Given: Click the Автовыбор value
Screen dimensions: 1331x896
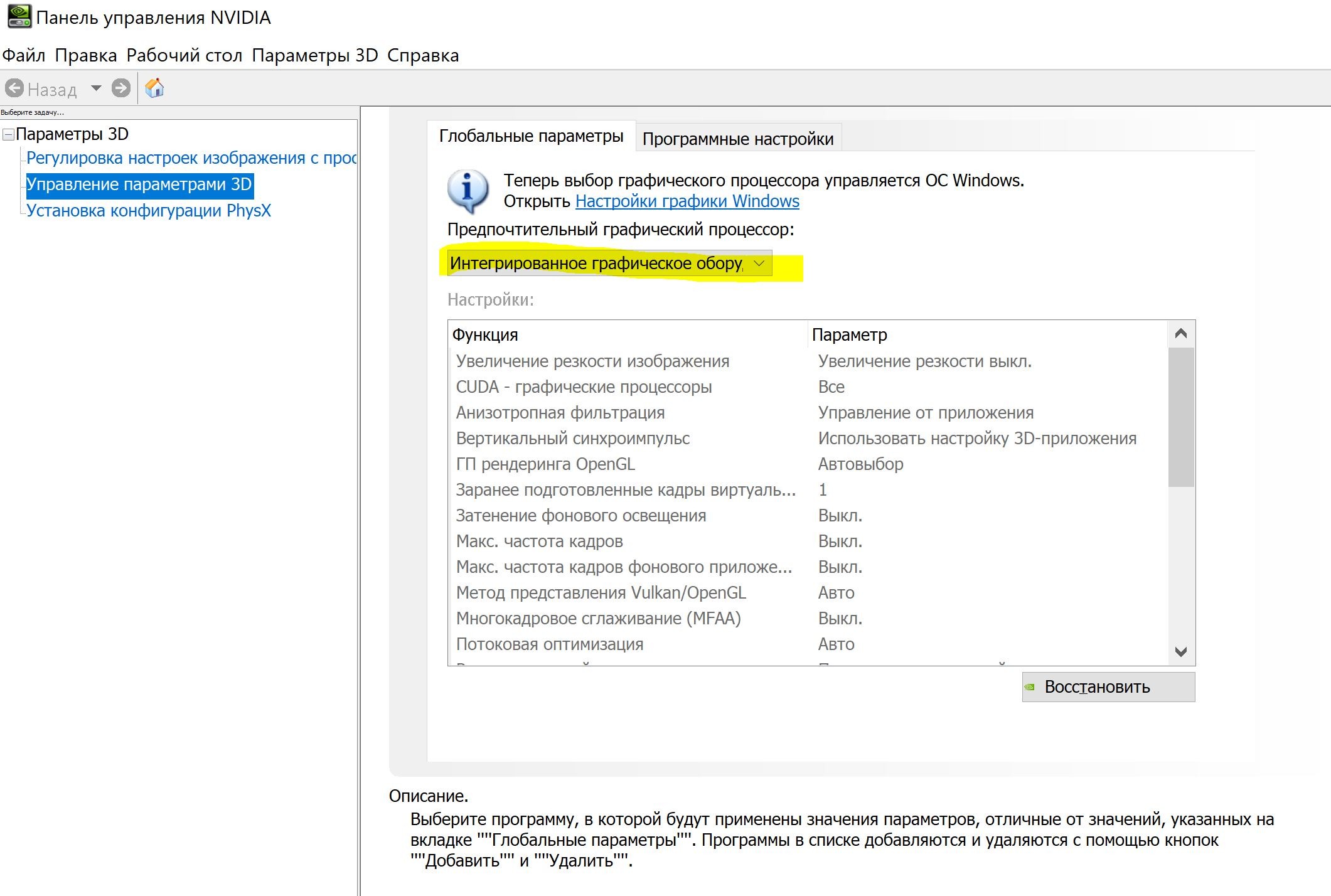Looking at the screenshot, I should tap(861, 464).
